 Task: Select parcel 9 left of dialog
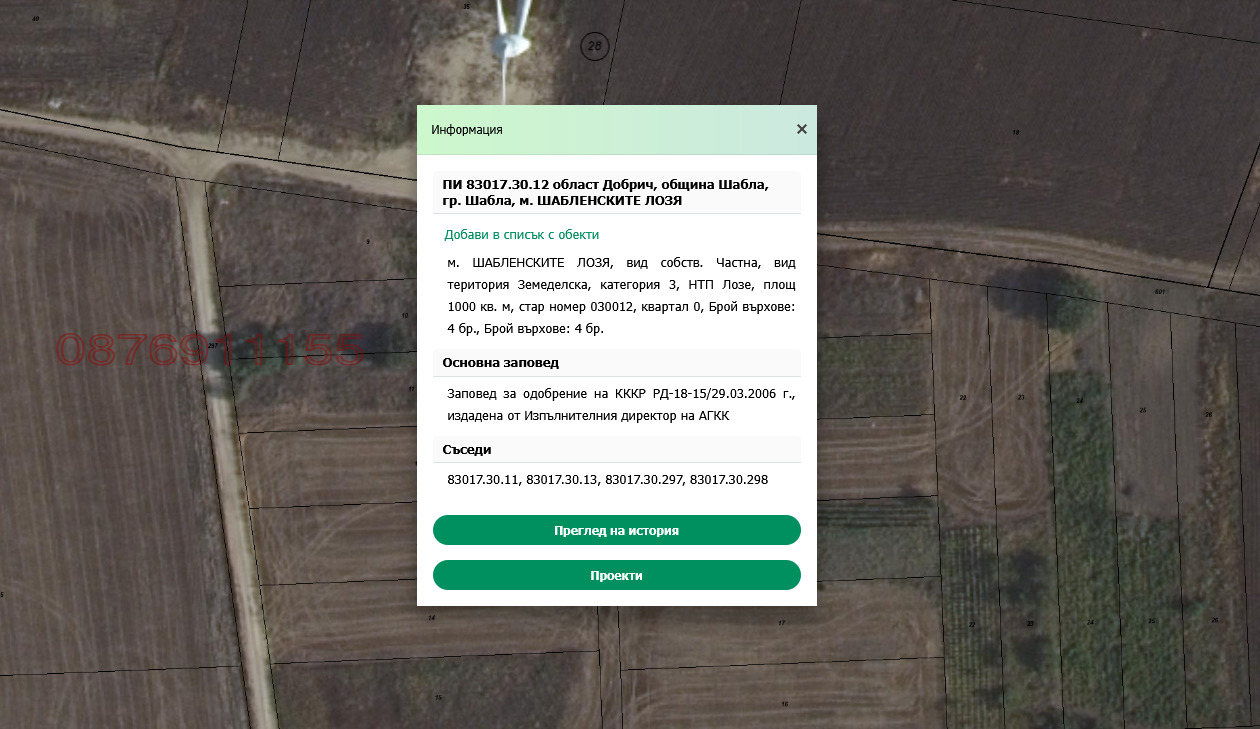click(x=368, y=242)
